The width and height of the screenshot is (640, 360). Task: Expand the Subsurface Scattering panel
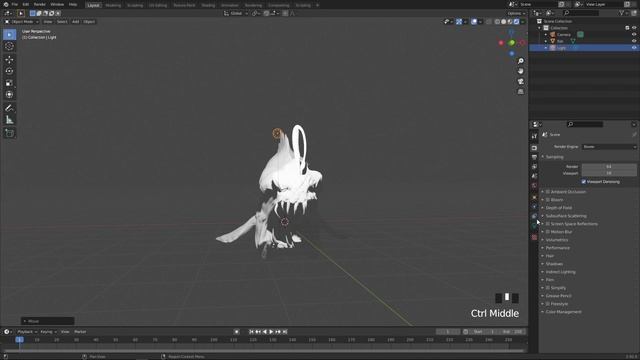[x=566, y=216]
